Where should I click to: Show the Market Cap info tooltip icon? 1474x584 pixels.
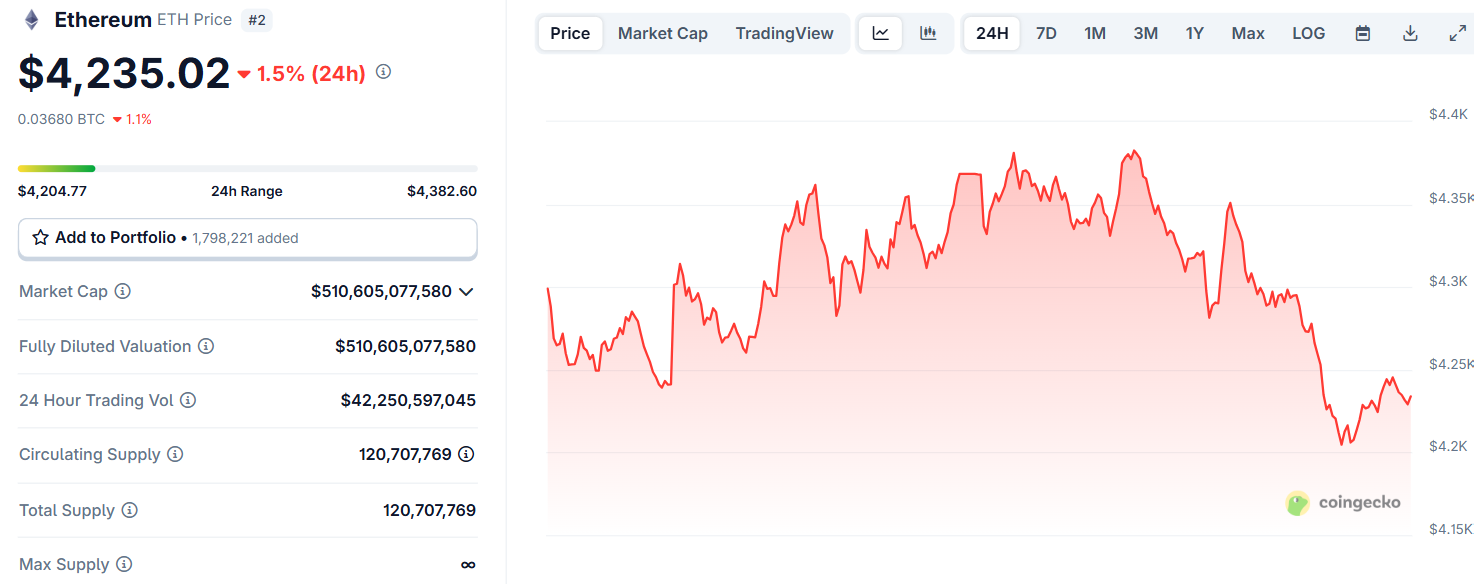123,291
